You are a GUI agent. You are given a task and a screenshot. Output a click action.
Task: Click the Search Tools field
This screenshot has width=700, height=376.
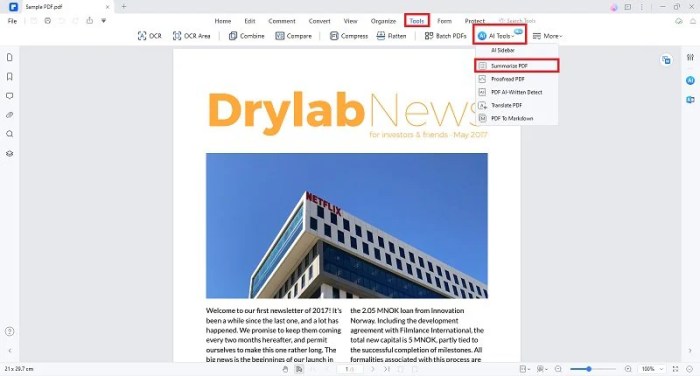pos(518,21)
